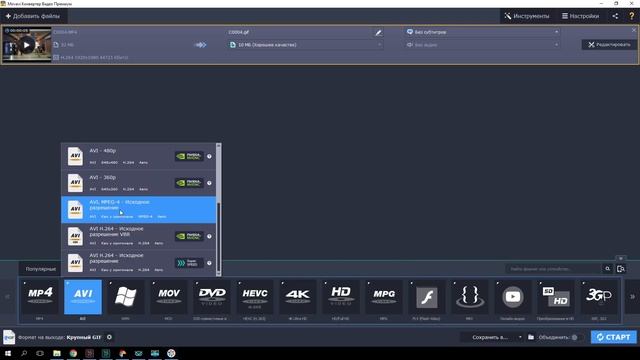Open the device detection icon beside search

[620, 269]
